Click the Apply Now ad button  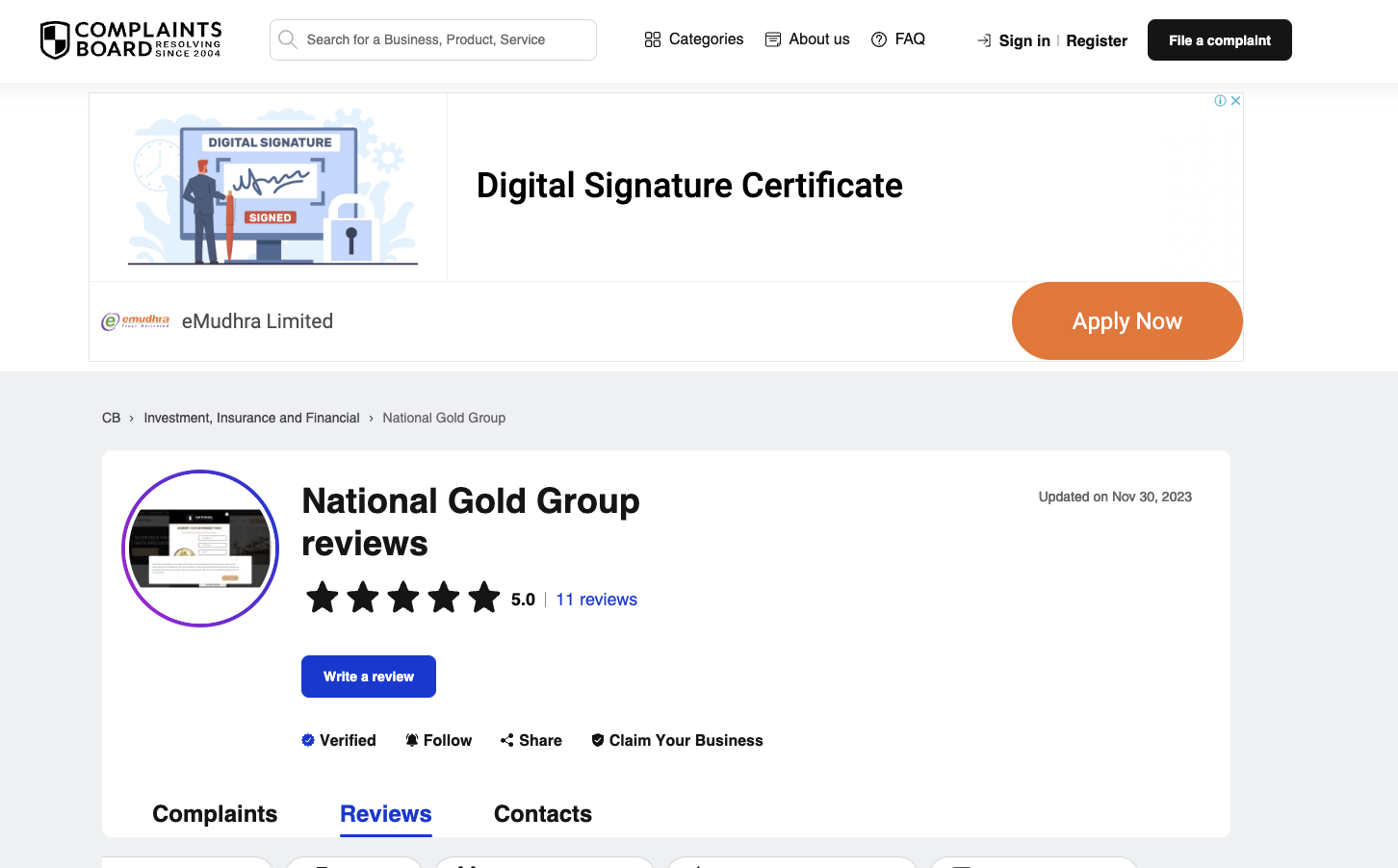(1127, 321)
